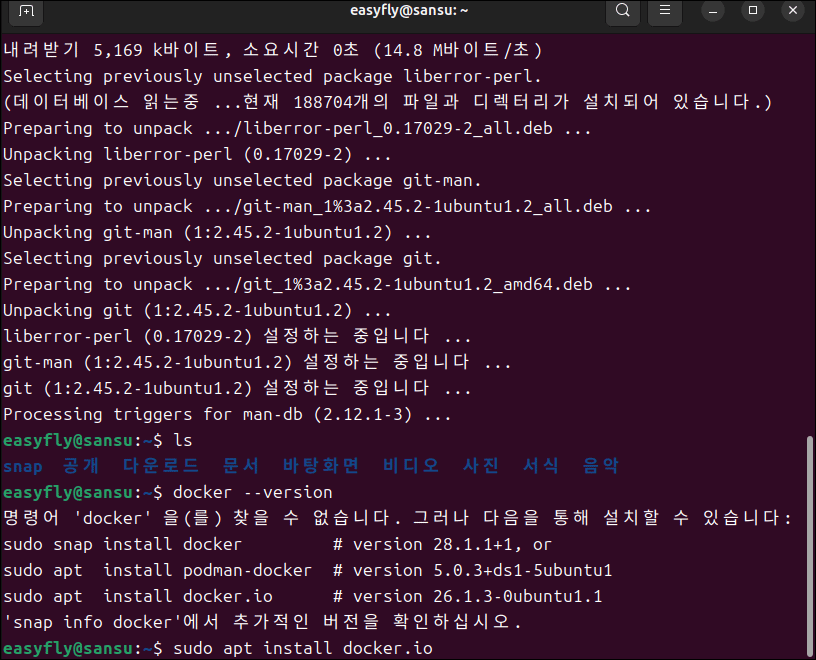Click the 'git_1%3a2.45.2-1ubuntu1.2_amd64.deb' text
816x660 pixels.
[x=418, y=284]
